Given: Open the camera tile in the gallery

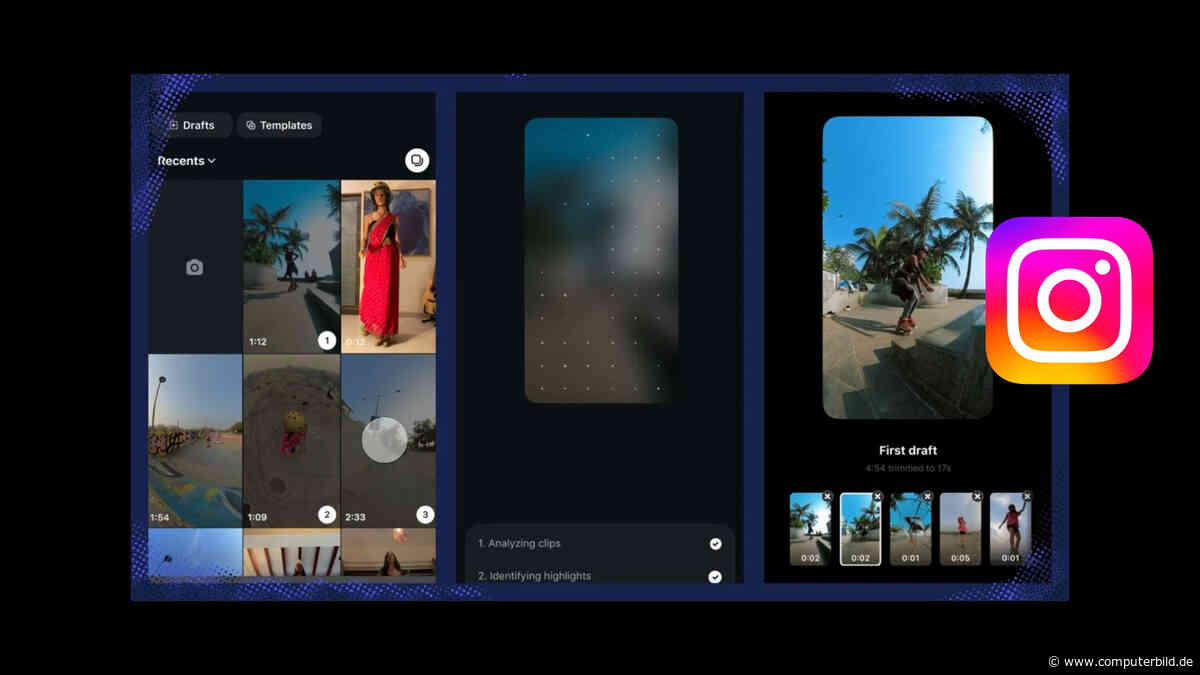Looking at the screenshot, I should click(195, 267).
